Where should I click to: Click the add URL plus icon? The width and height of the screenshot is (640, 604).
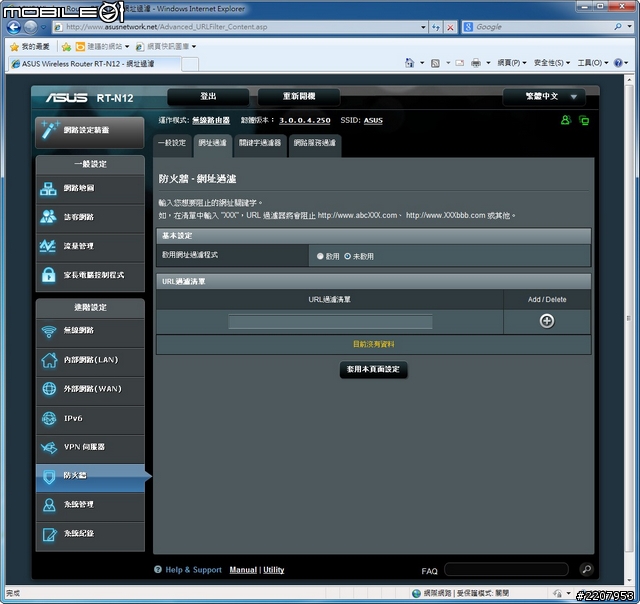(547, 321)
